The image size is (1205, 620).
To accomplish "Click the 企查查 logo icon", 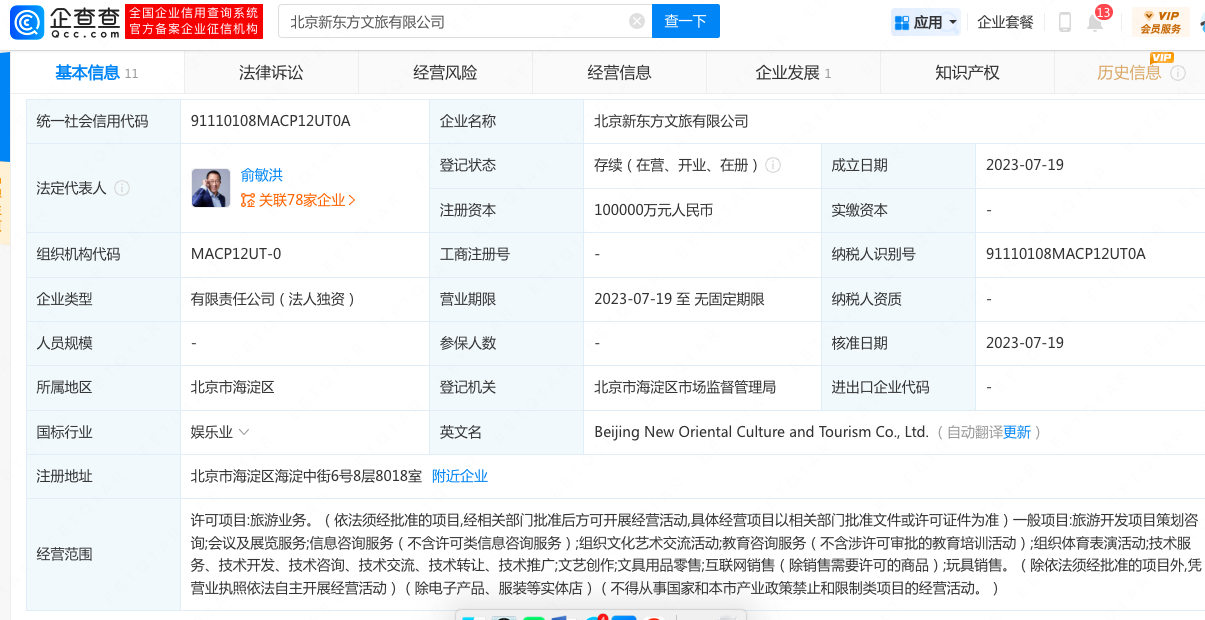I will (27, 22).
